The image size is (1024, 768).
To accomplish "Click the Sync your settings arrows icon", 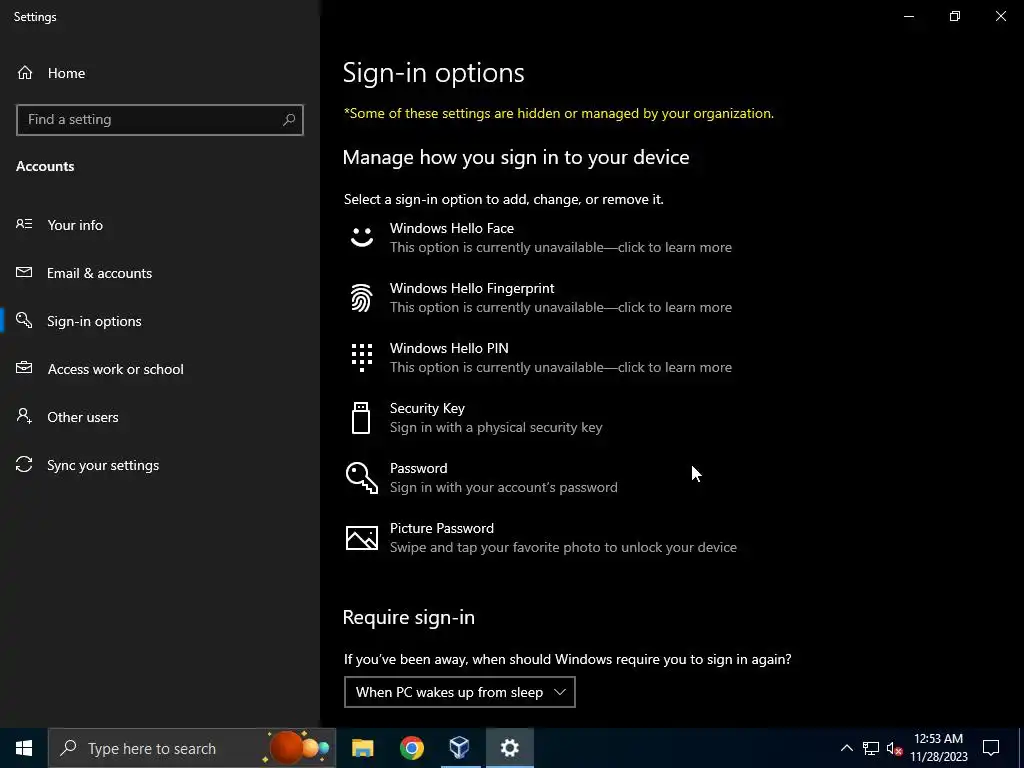I will click(24, 464).
